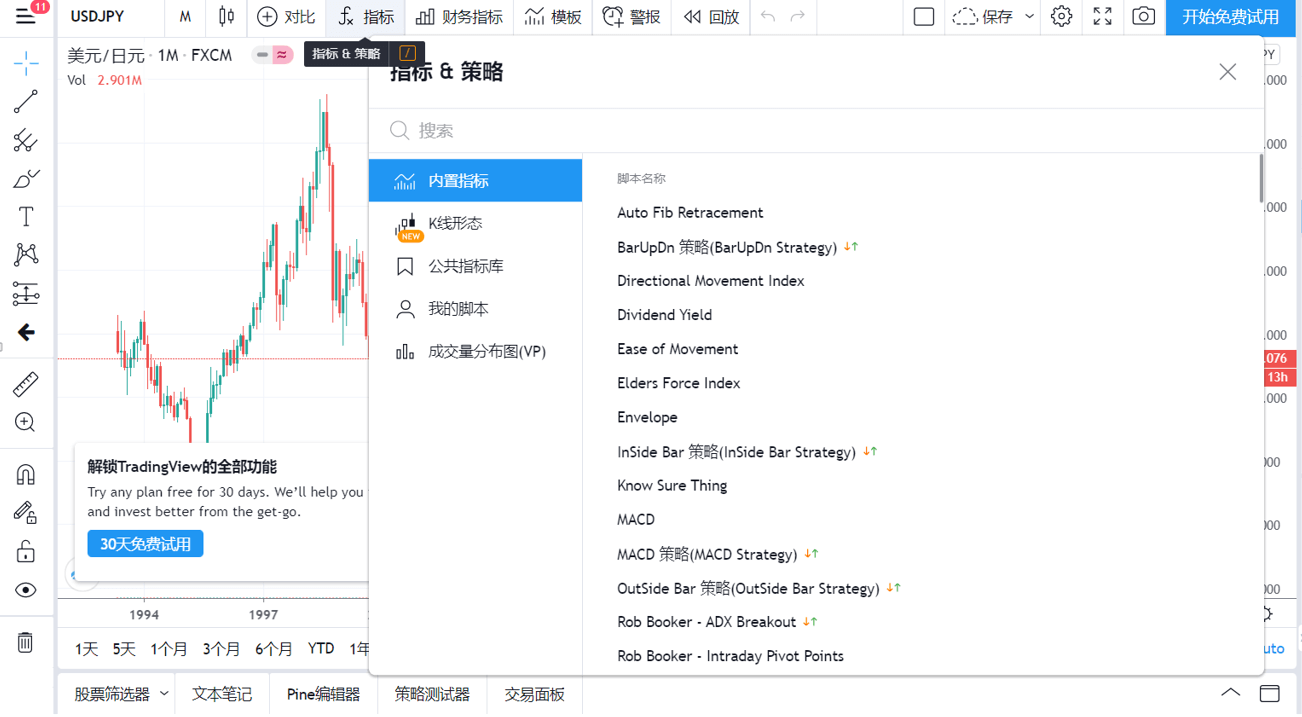Select the pitchfork drawing tool
The image size is (1302, 717).
pos(26,140)
